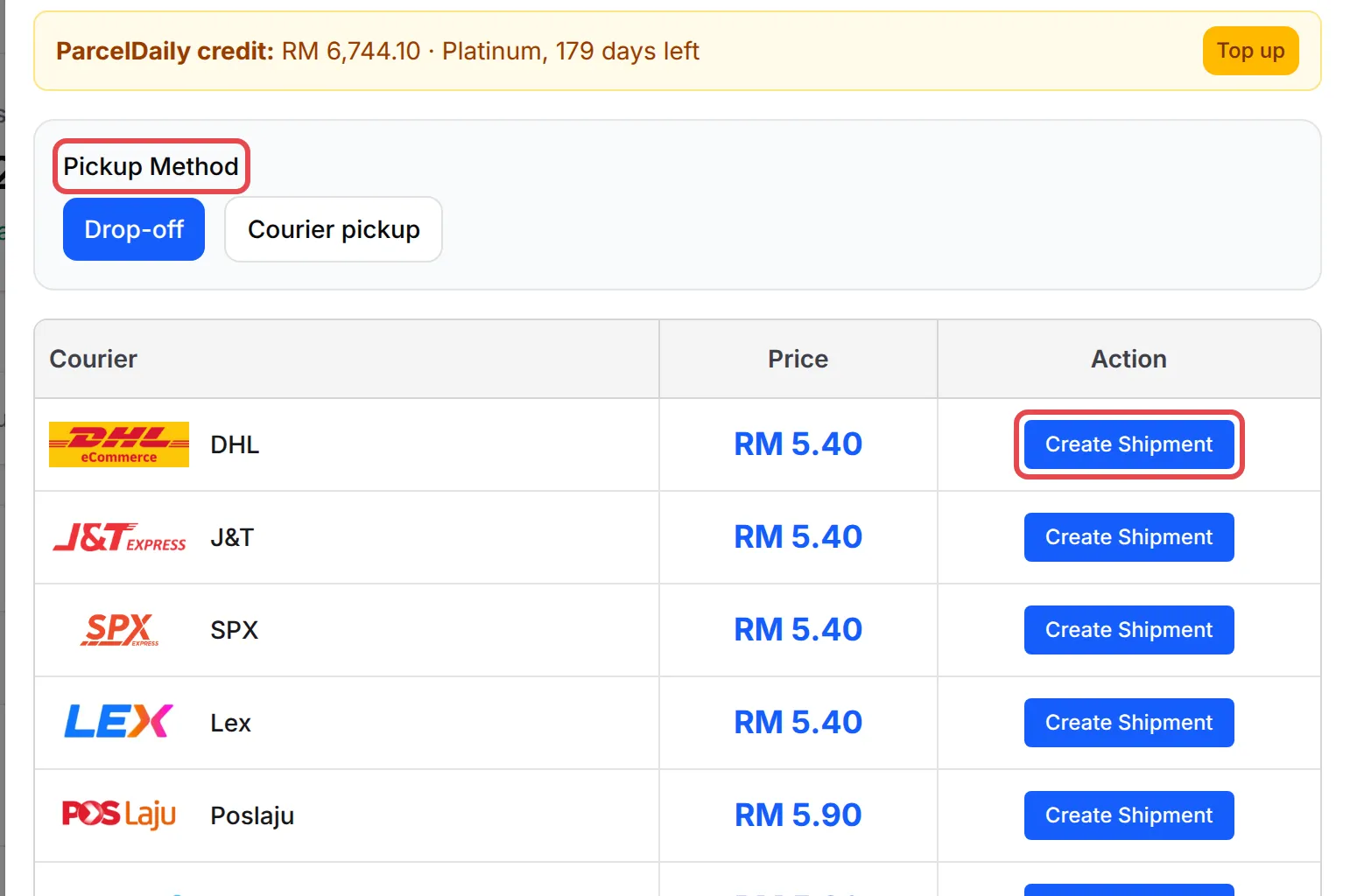Click the DHL RM 5.40 price
The height and width of the screenshot is (896, 1350).
click(x=798, y=444)
